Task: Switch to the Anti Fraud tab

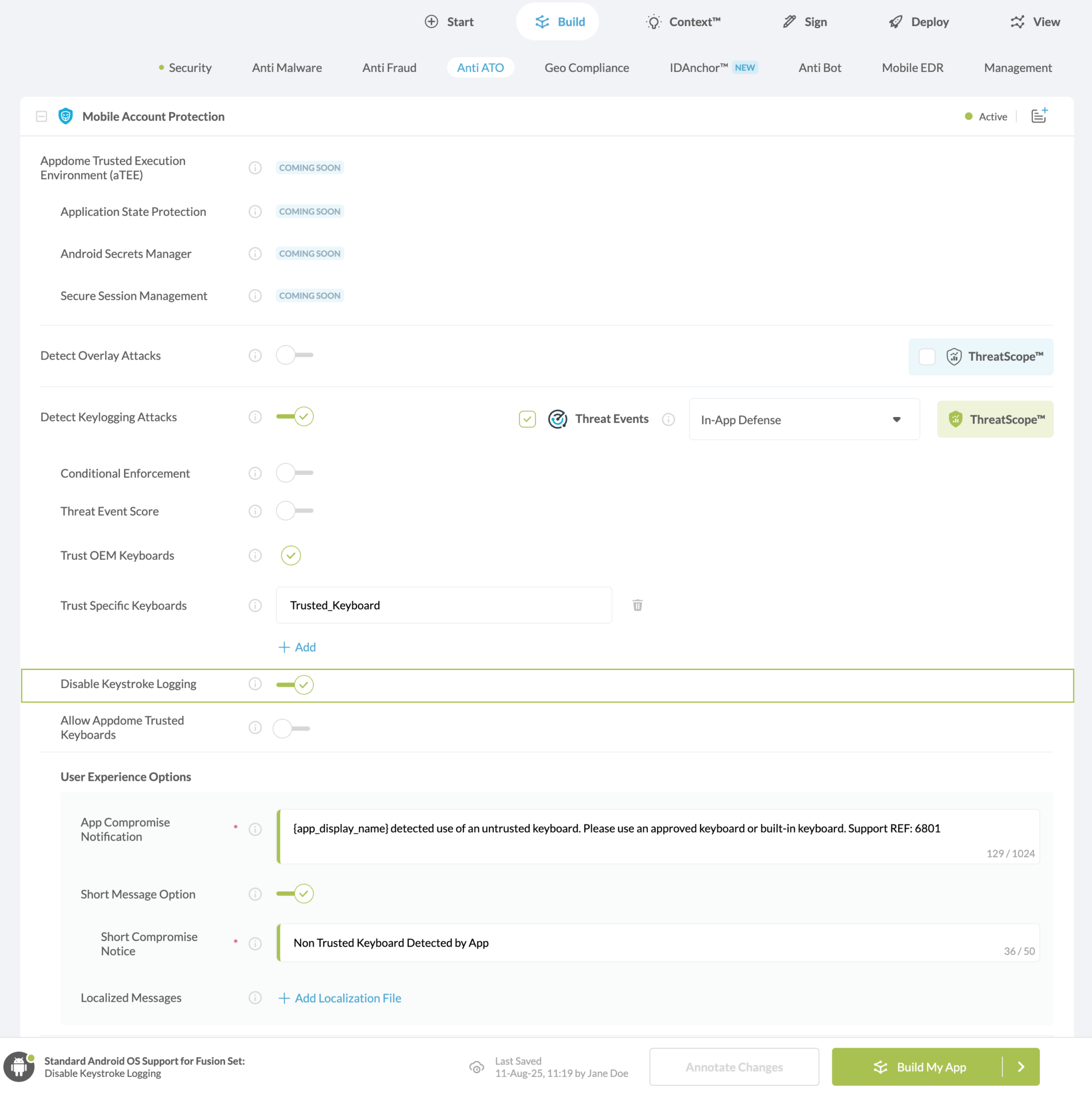Action: point(389,67)
